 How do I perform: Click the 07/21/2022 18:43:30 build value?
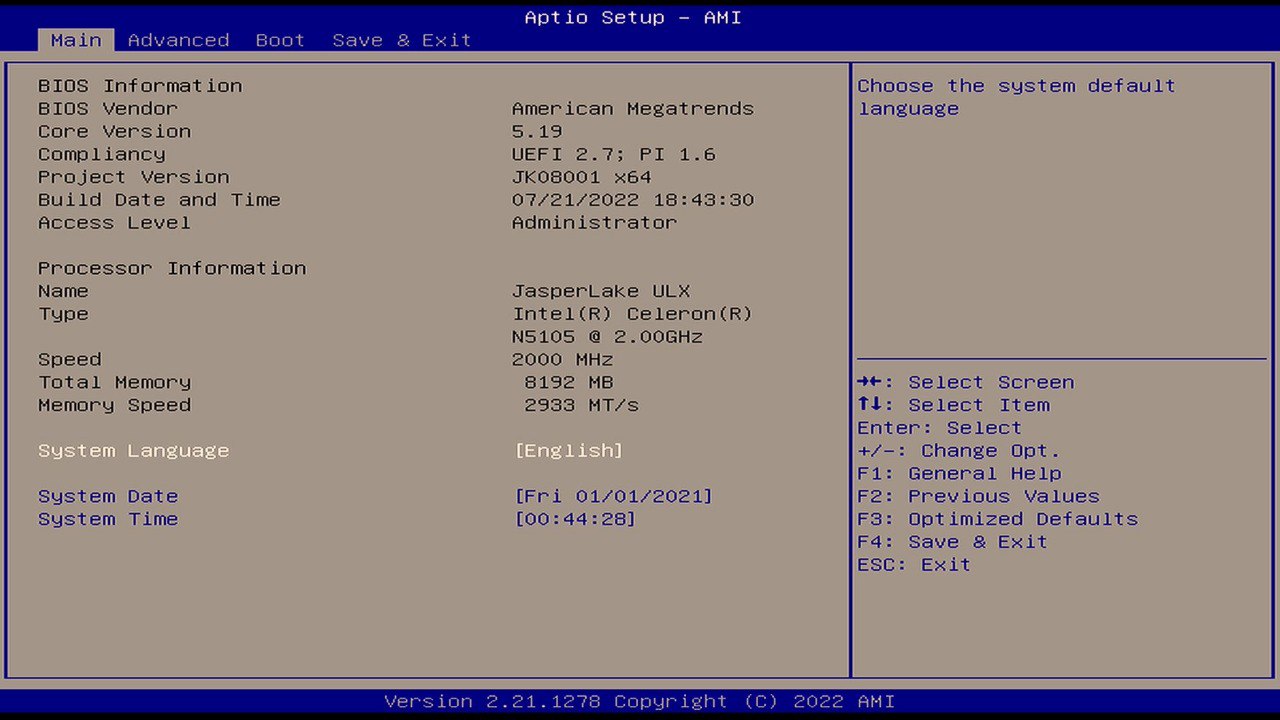point(633,200)
